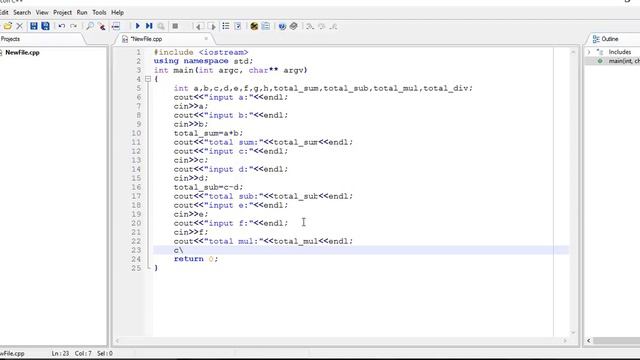This screenshot has width=640, height=360.
Task: Click the 'using namespace std;' line
Action: 203,61
